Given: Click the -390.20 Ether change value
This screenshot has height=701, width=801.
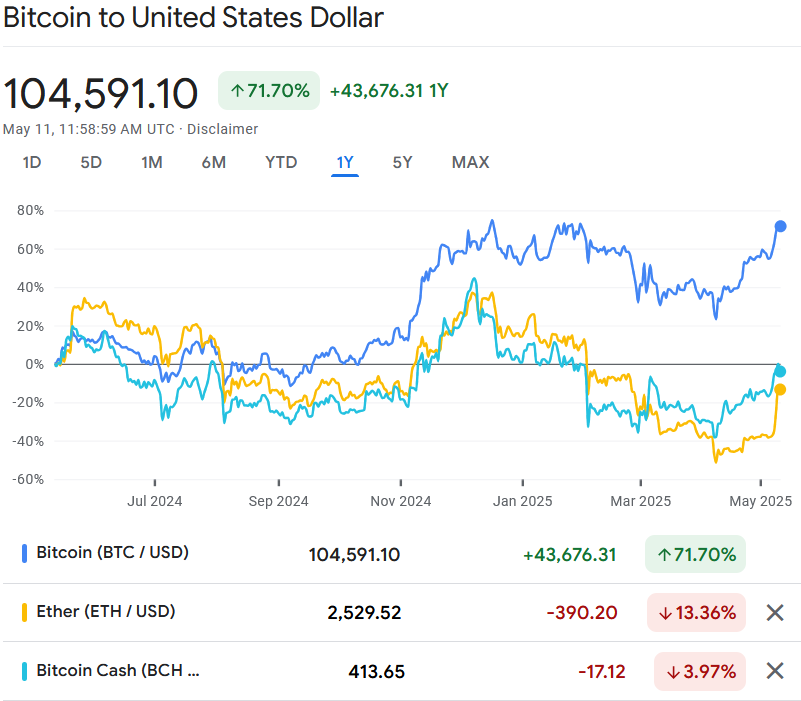Looking at the screenshot, I should coord(582,612).
